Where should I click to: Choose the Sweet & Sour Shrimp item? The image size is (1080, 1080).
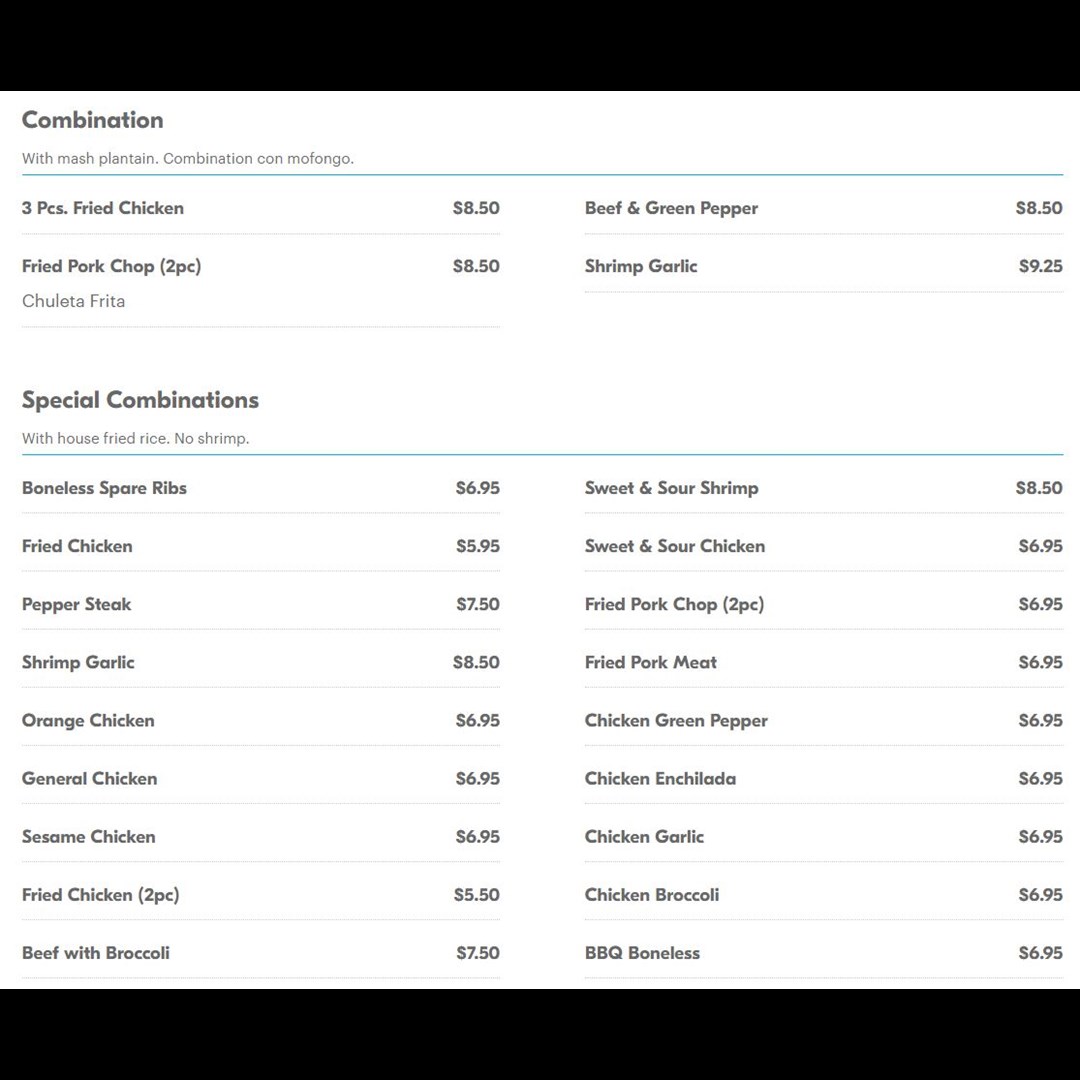pos(824,488)
